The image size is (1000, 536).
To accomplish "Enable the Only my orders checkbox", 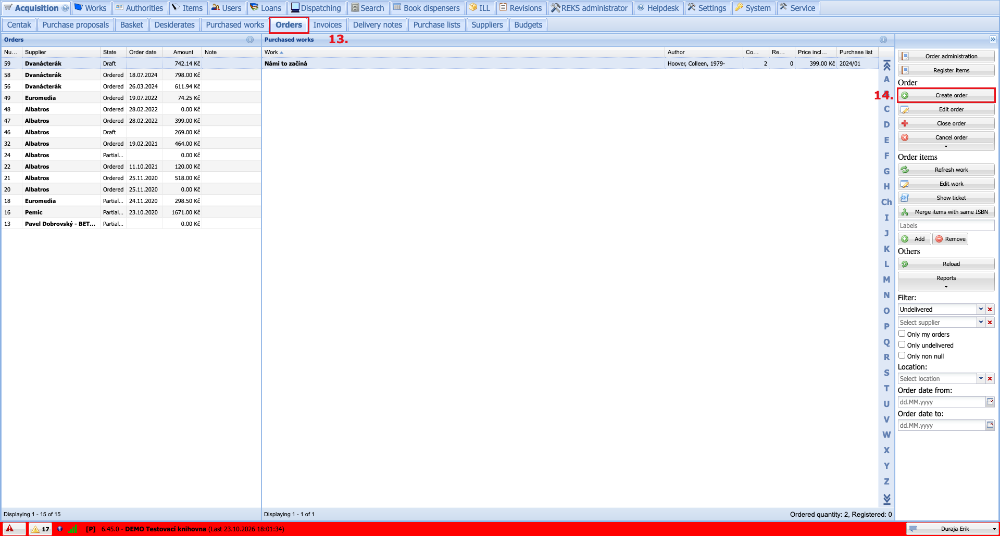I will pos(902,334).
